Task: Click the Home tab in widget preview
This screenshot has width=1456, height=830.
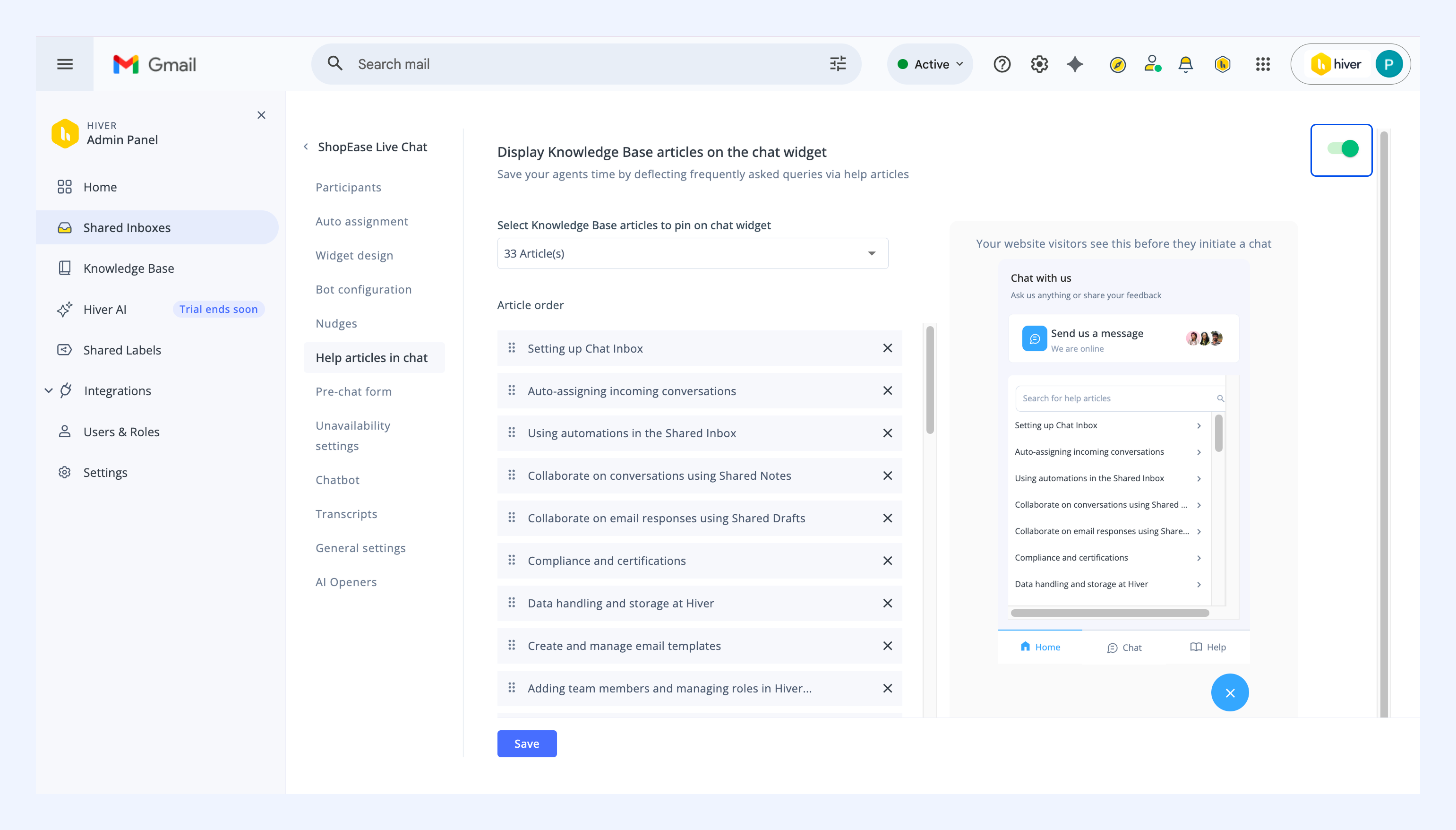Action: tap(1040, 647)
